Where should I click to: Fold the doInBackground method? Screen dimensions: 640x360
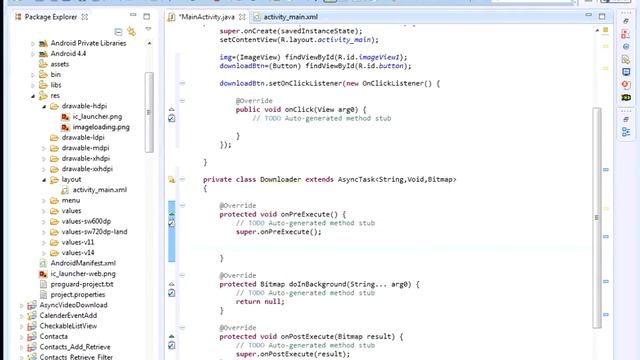click(182, 276)
